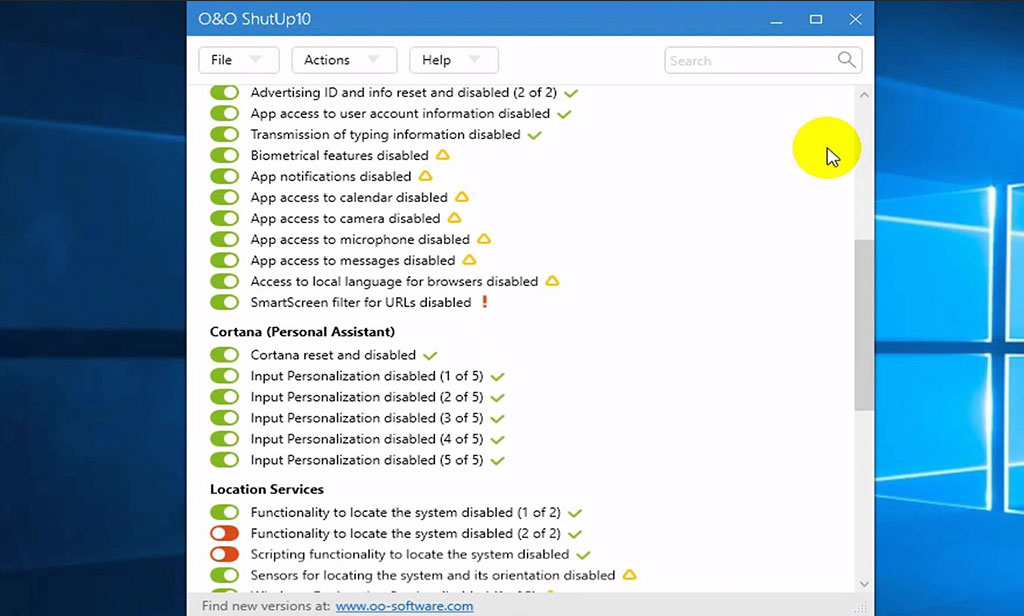
Task: Click the checkmark beside locate the system (1 of 2)
Action: pyautogui.click(x=575, y=513)
